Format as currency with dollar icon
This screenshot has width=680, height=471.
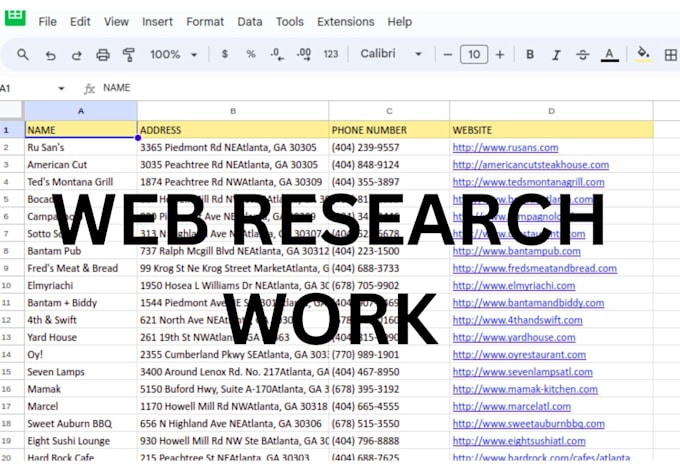pyautogui.click(x=225, y=54)
